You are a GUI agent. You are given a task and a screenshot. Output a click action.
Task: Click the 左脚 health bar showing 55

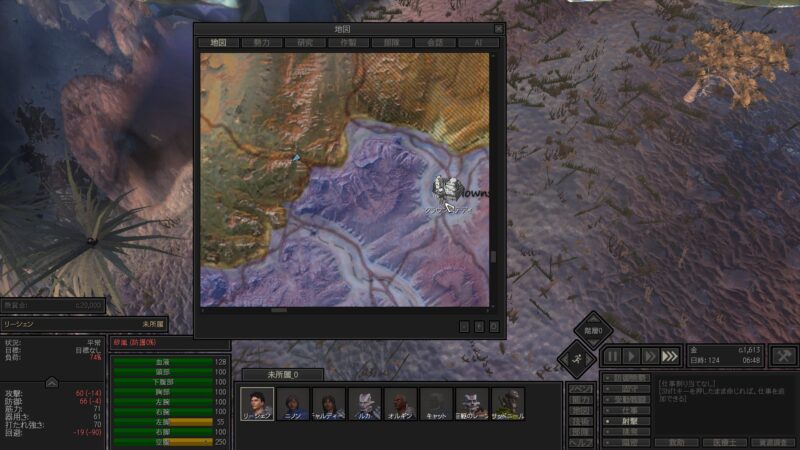pyautogui.click(x=163, y=422)
